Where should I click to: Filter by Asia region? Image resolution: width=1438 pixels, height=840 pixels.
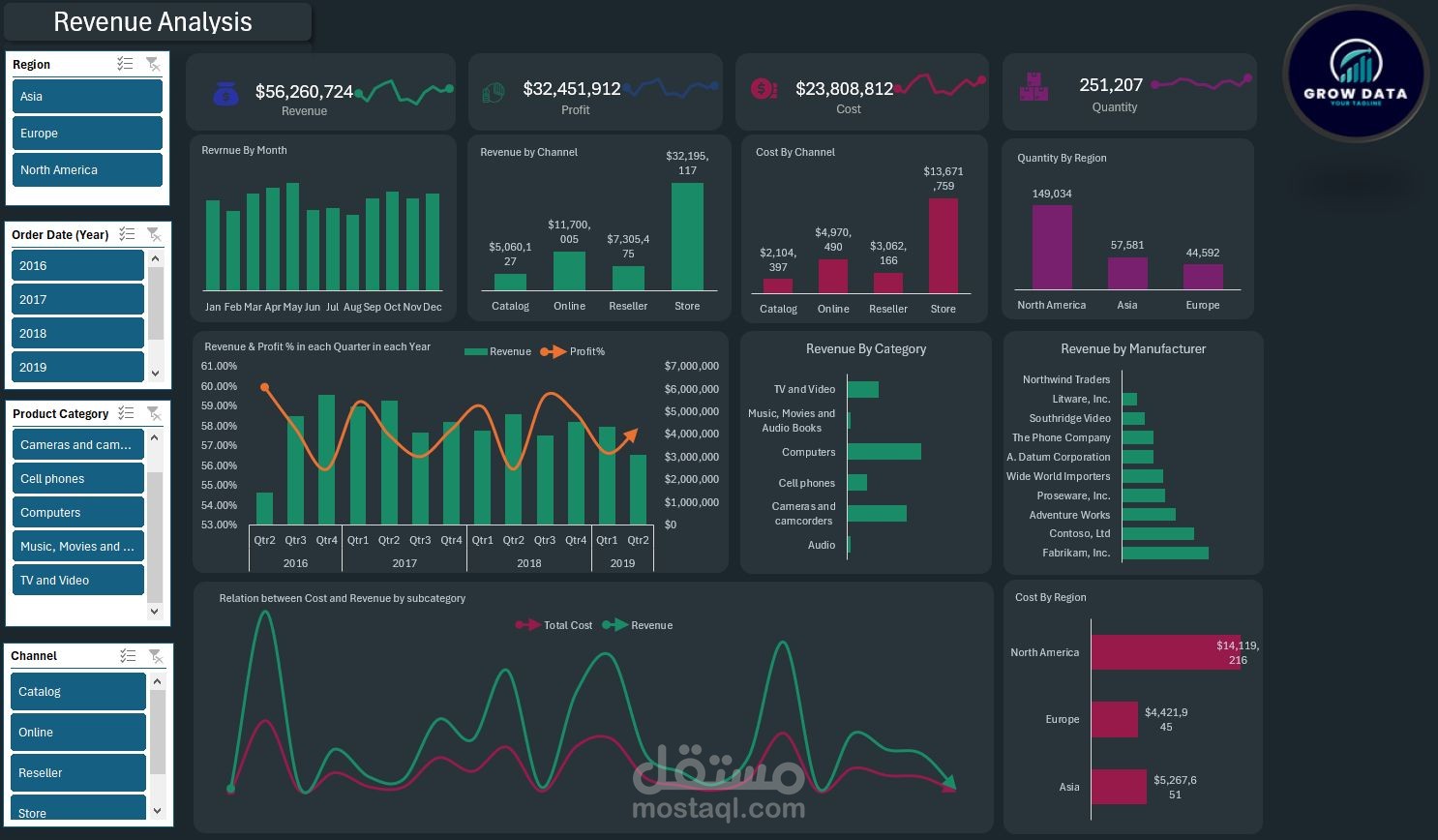point(87,97)
